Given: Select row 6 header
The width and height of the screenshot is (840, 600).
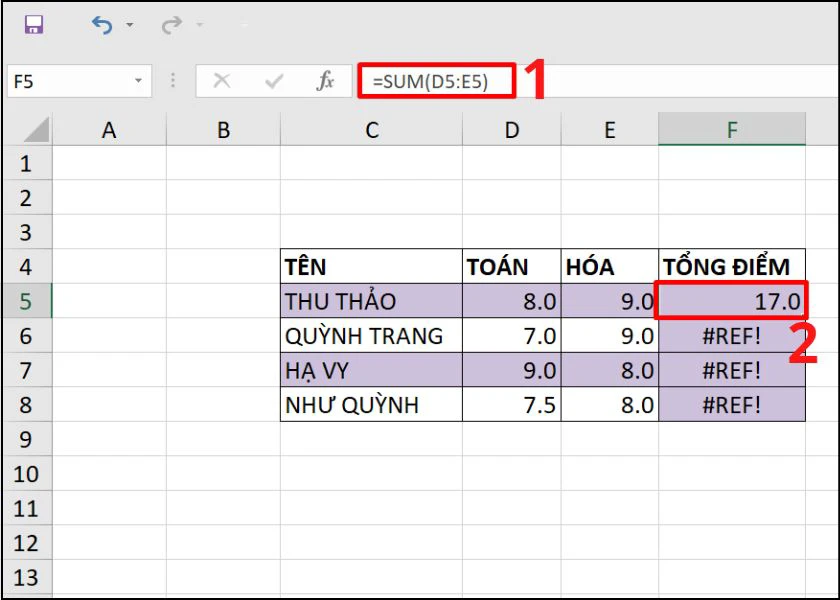Looking at the screenshot, I should click(27, 335).
